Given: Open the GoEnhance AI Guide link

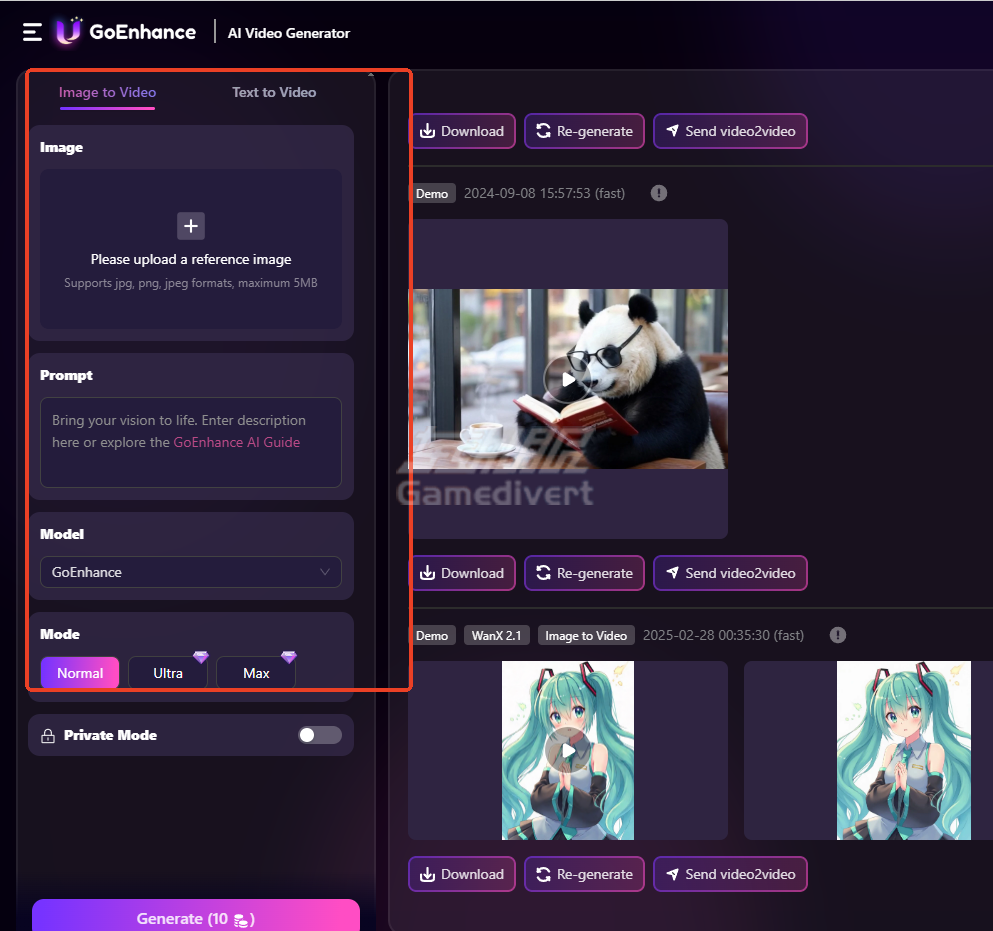Looking at the screenshot, I should 237,442.
